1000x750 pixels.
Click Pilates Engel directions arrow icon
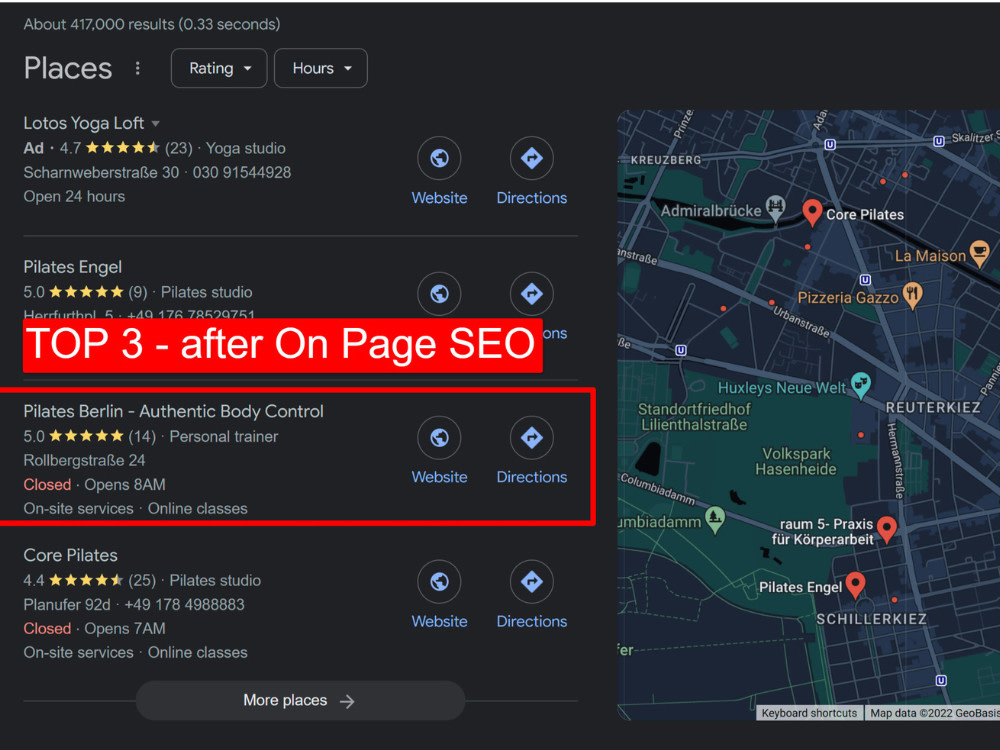(532, 294)
